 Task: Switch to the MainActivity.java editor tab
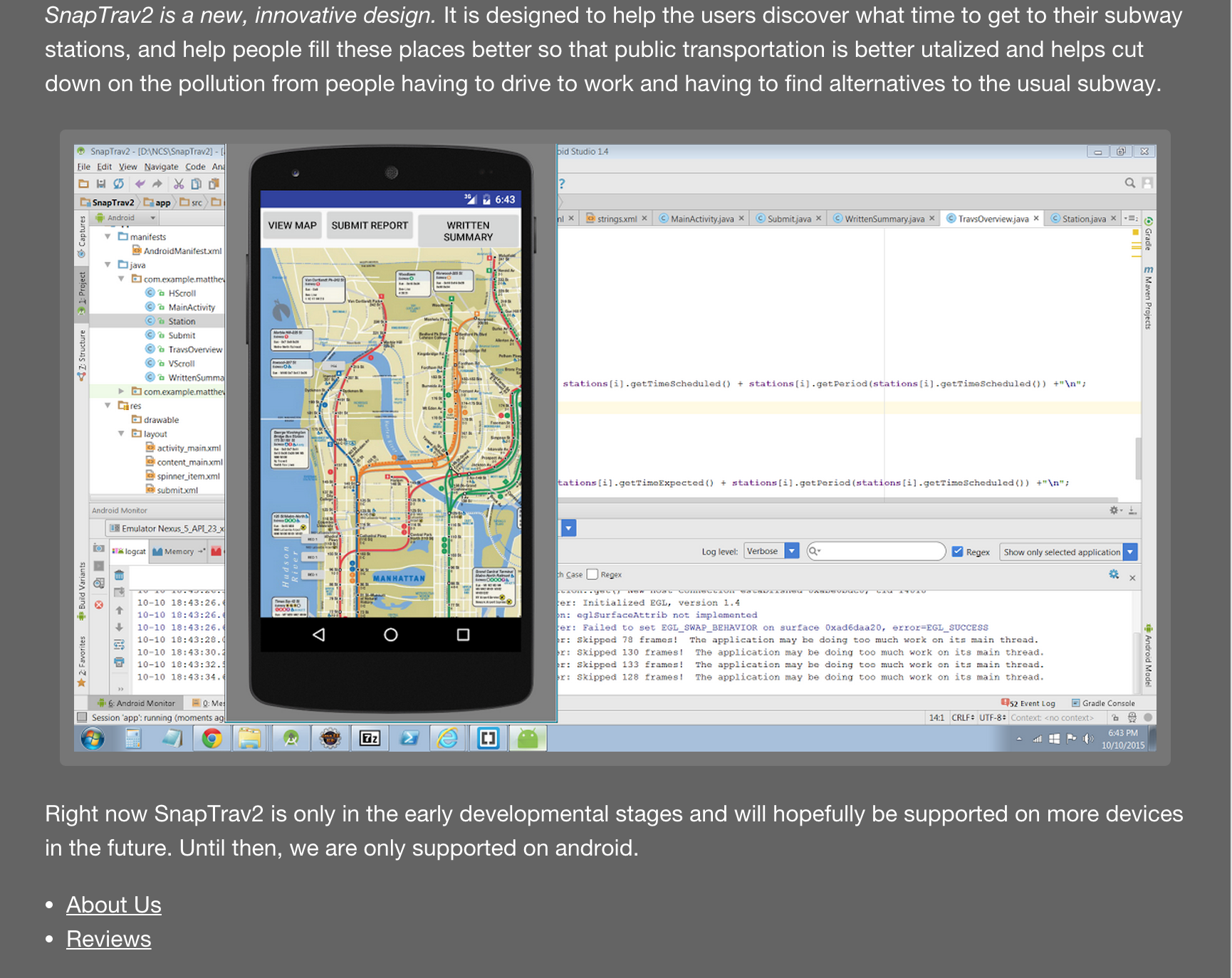(x=701, y=219)
